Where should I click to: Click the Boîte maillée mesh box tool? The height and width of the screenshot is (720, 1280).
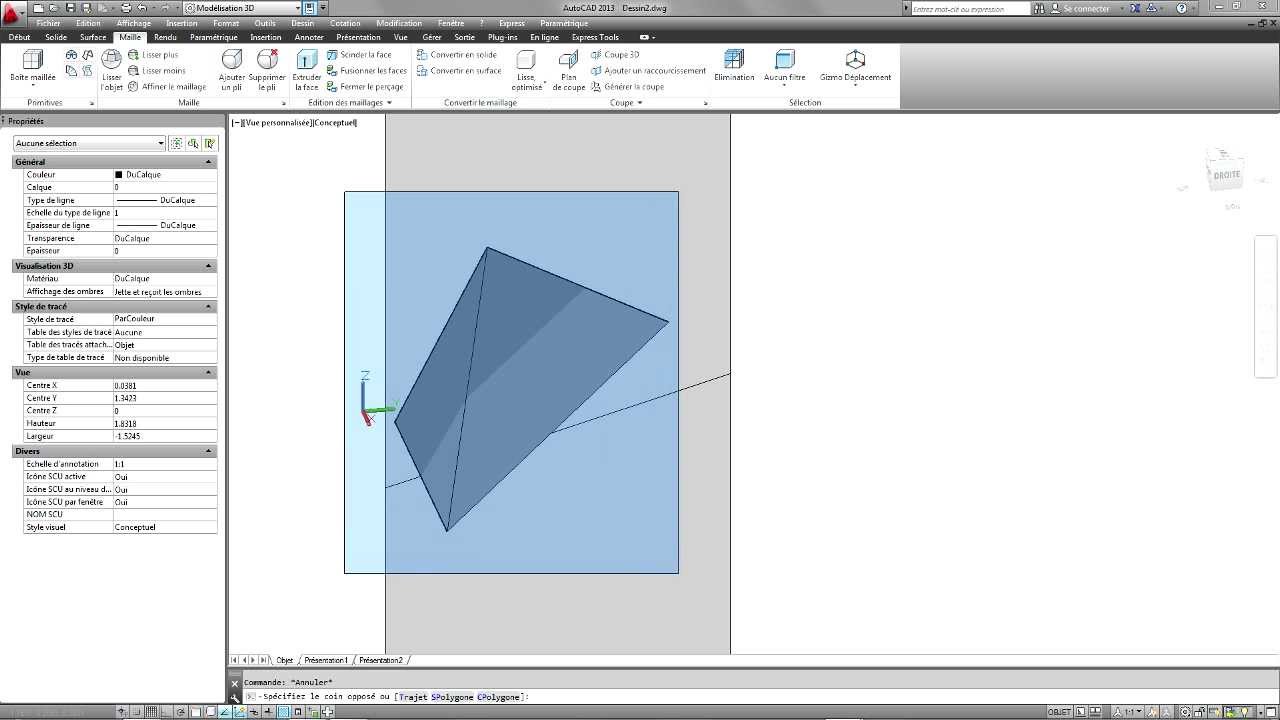pyautogui.click(x=33, y=68)
